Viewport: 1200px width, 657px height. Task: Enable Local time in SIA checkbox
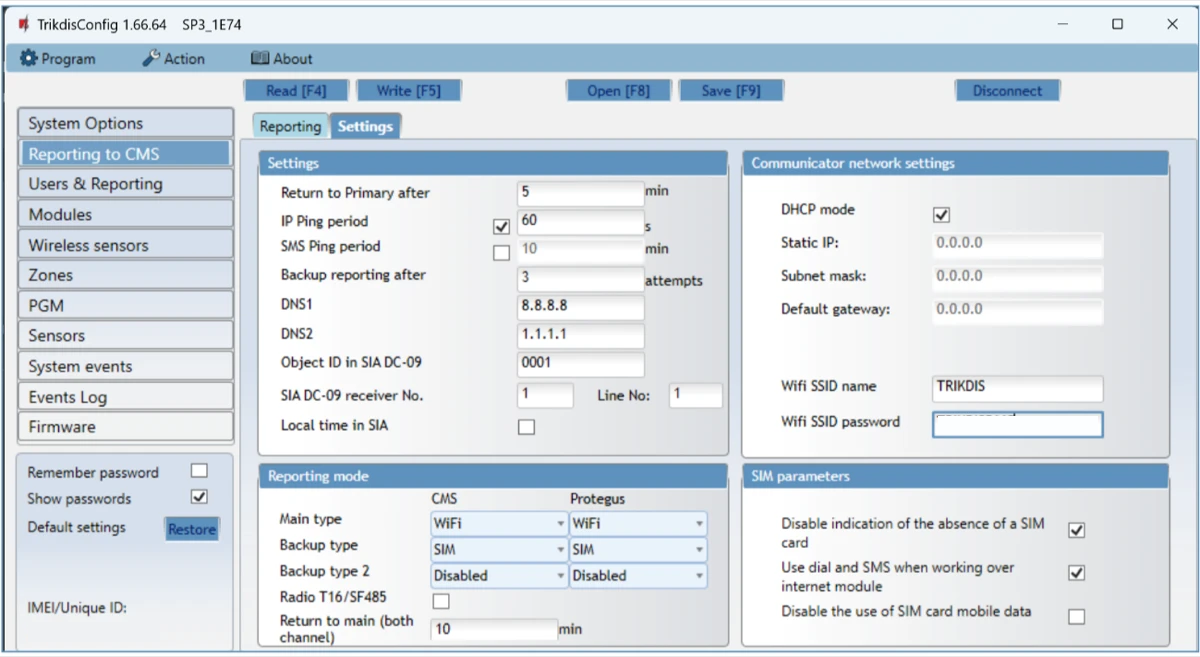[526, 427]
